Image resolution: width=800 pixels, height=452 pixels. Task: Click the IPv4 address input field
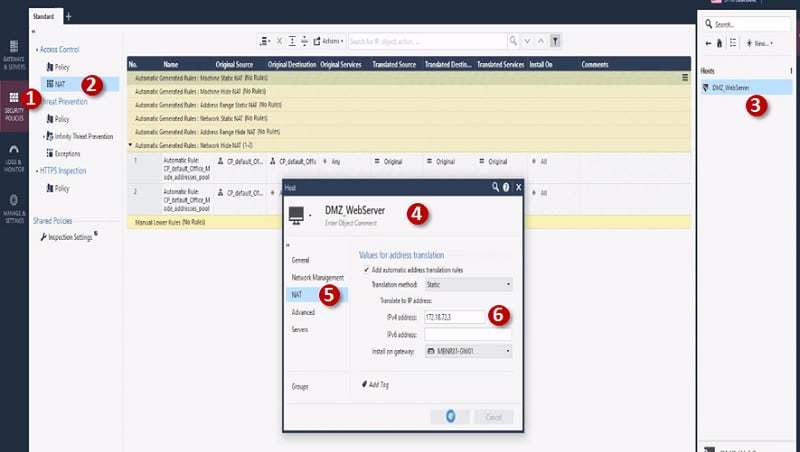[x=453, y=317]
